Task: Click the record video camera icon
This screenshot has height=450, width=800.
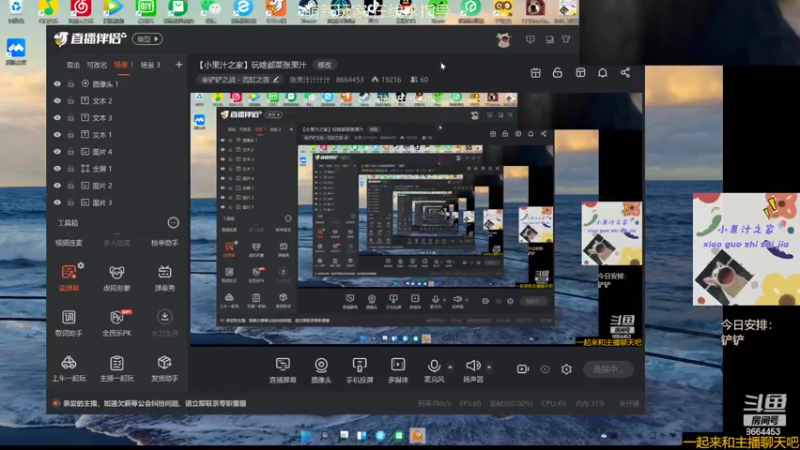Action: (523, 369)
